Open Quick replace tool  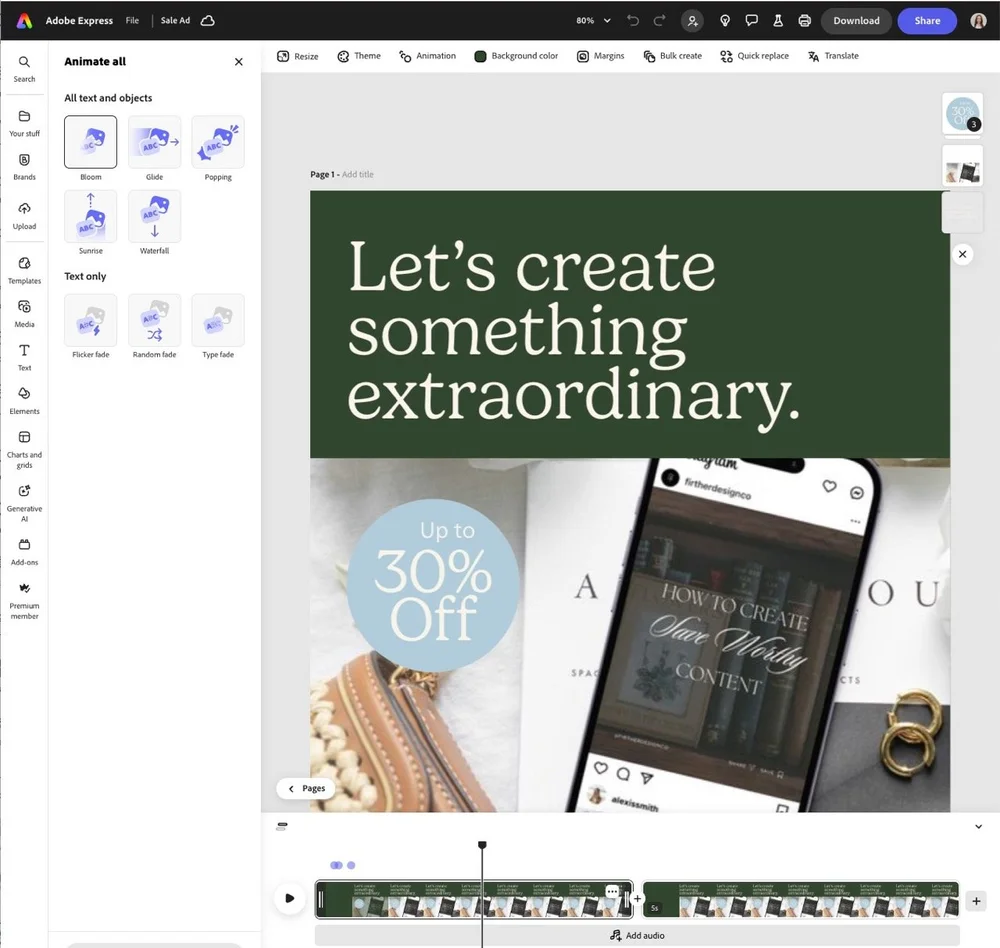tap(754, 56)
